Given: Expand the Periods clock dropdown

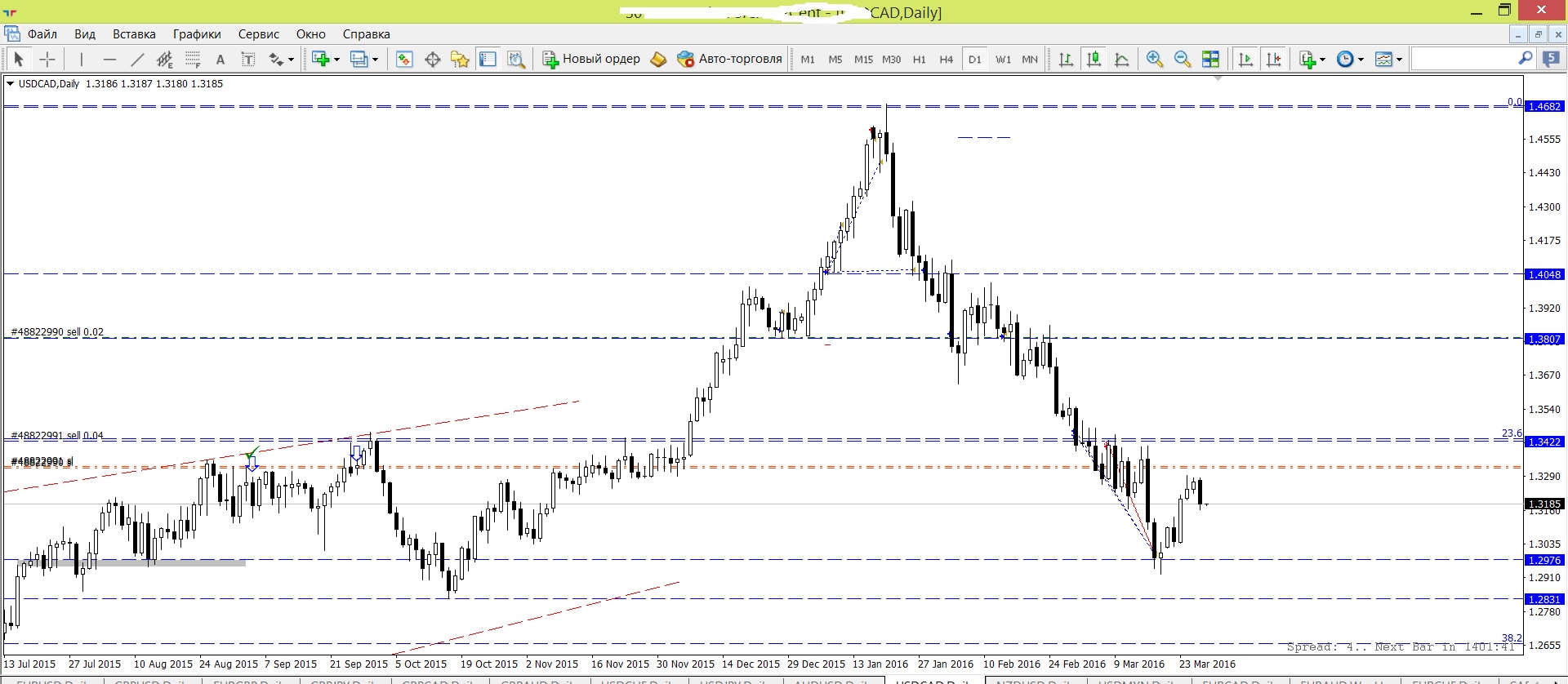Looking at the screenshot, I should point(1361,60).
